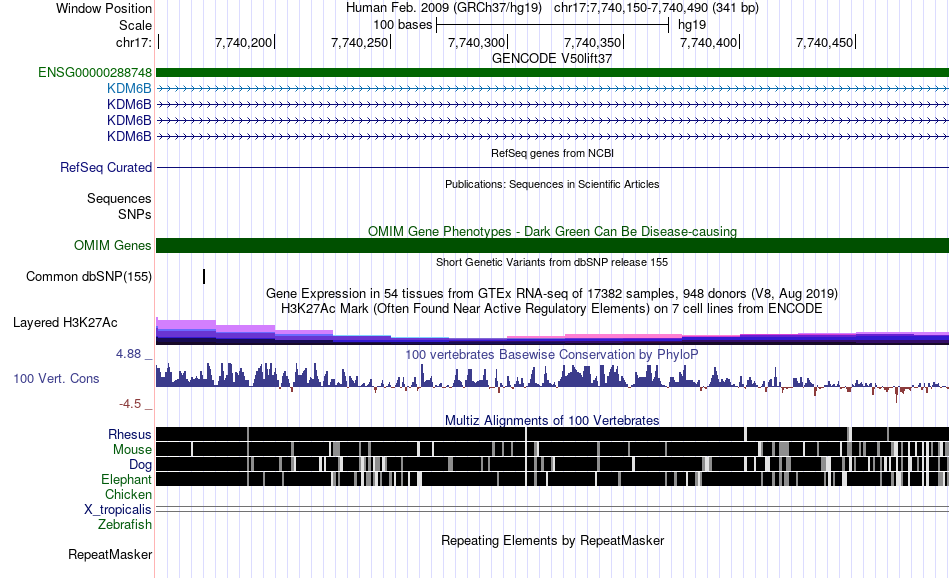Open the RefSeq genes from NCBI title
The height and width of the screenshot is (578, 950).
[553, 153]
